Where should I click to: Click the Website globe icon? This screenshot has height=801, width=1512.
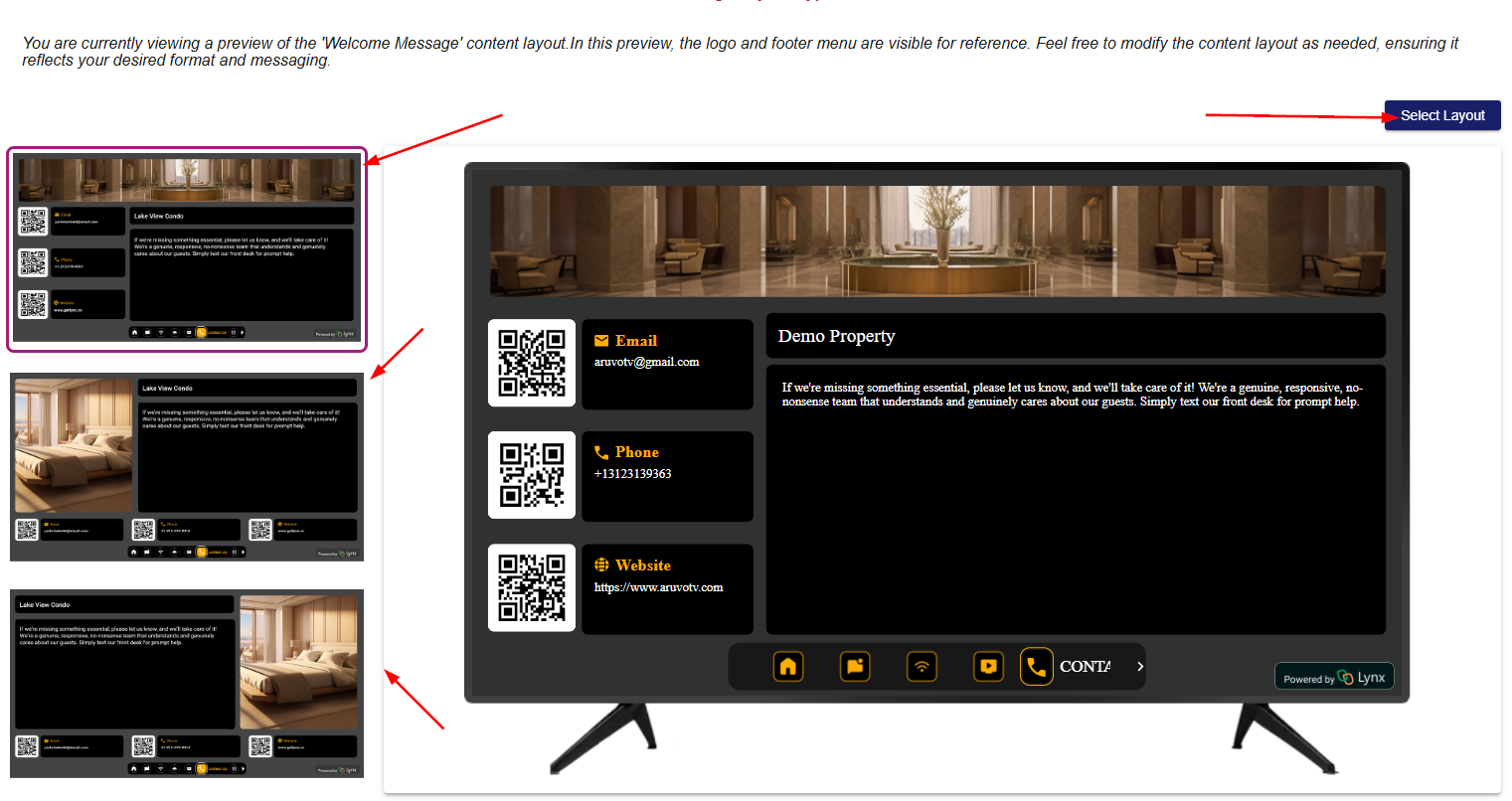(601, 564)
